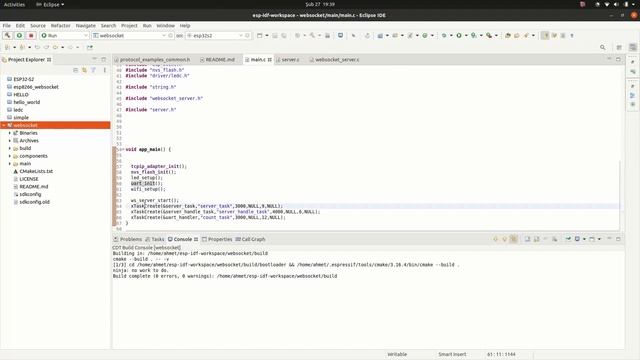The image size is (640, 360).
Task: Edit the websocket launch configuration gear
Action: click(x=171, y=36)
